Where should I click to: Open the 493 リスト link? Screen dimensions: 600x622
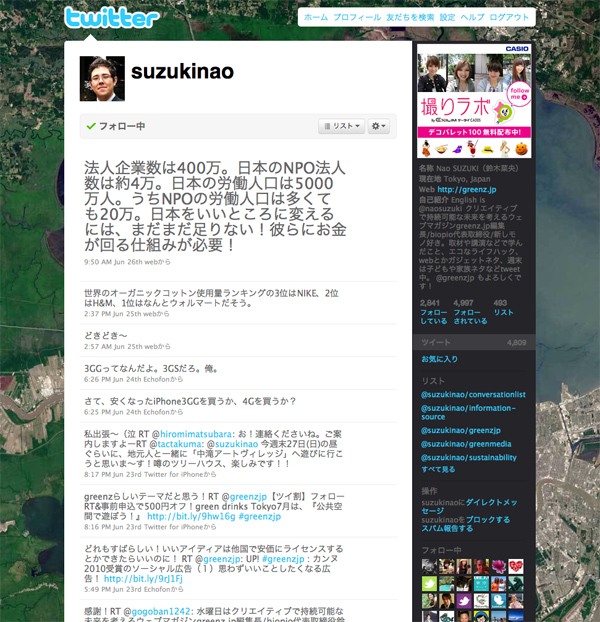pos(503,308)
